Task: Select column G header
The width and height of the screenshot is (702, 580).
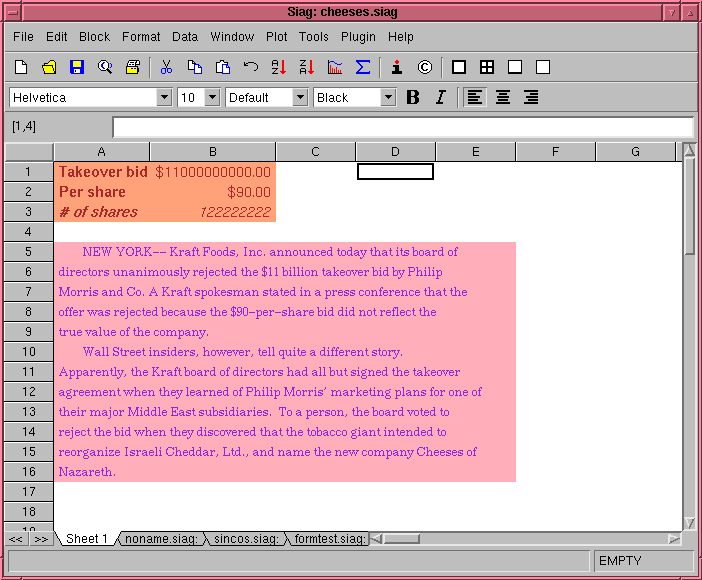Action: [635, 152]
